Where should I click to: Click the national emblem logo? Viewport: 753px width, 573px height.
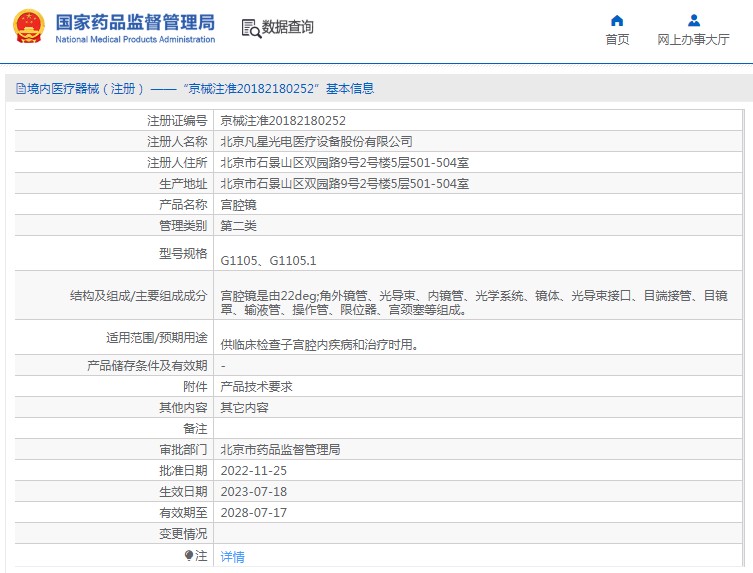click(29, 26)
